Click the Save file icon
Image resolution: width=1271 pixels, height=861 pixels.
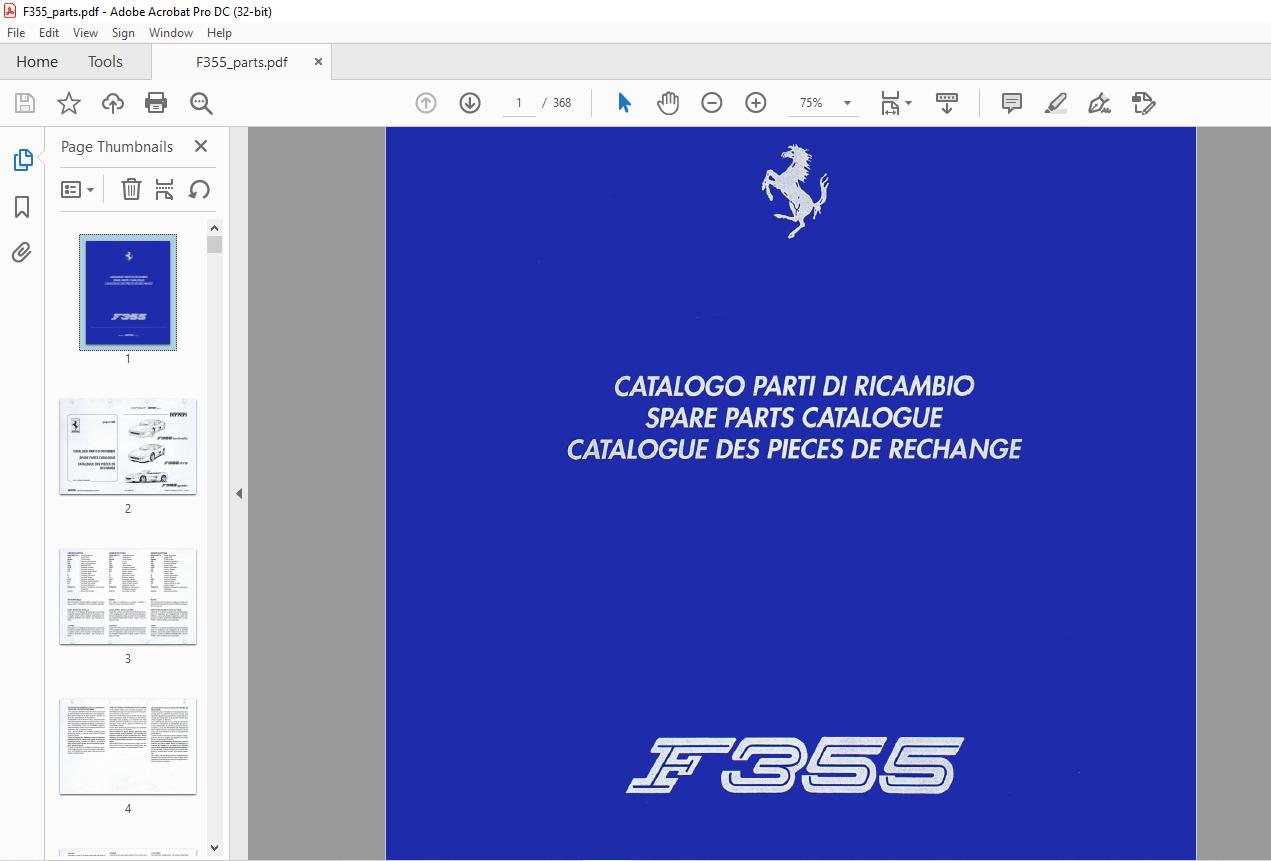[25, 103]
